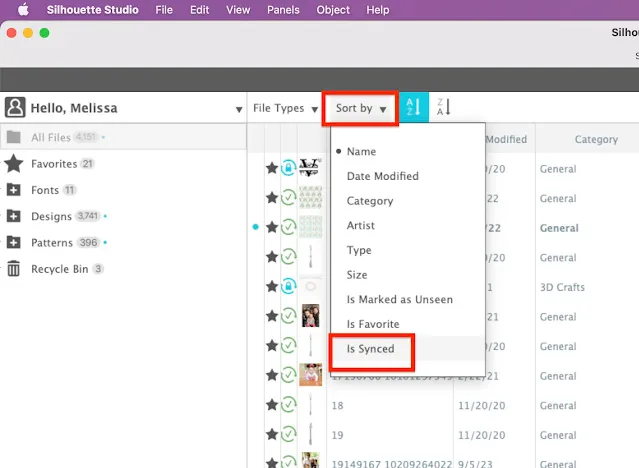
Task: Click the bold General category cell
Action: point(559,228)
